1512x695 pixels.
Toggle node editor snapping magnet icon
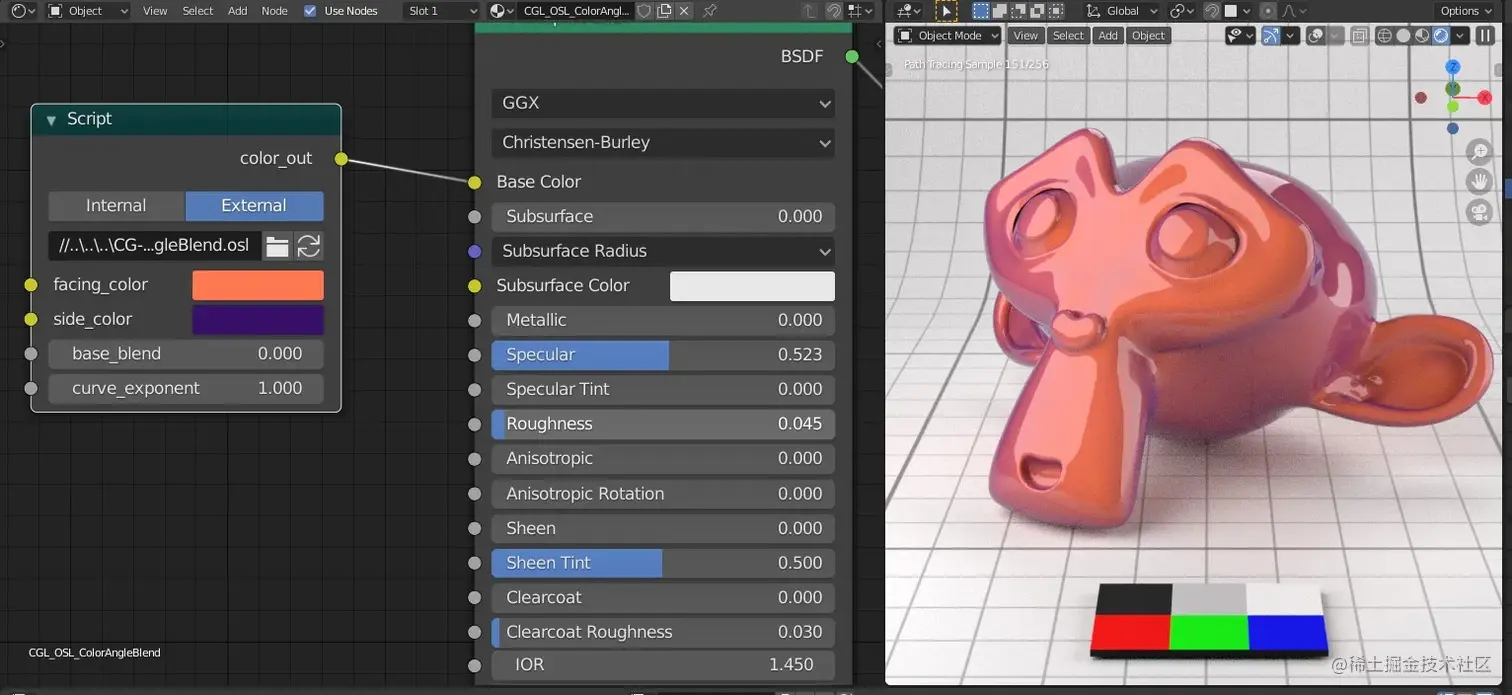click(833, 11)
